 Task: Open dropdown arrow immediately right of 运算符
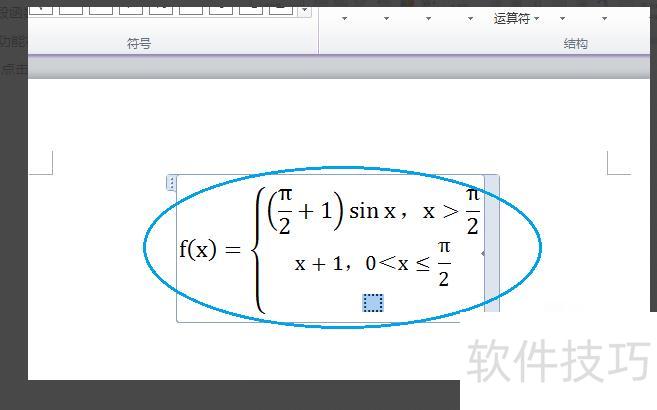click(x=562, y=18)
